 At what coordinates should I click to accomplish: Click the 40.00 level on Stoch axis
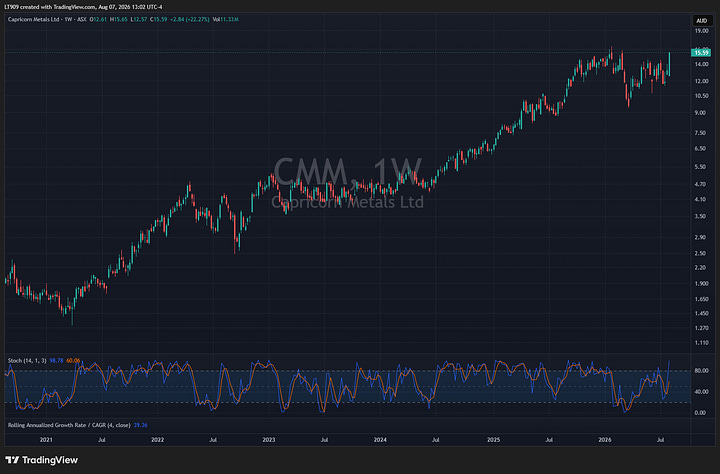pos(701,392)
